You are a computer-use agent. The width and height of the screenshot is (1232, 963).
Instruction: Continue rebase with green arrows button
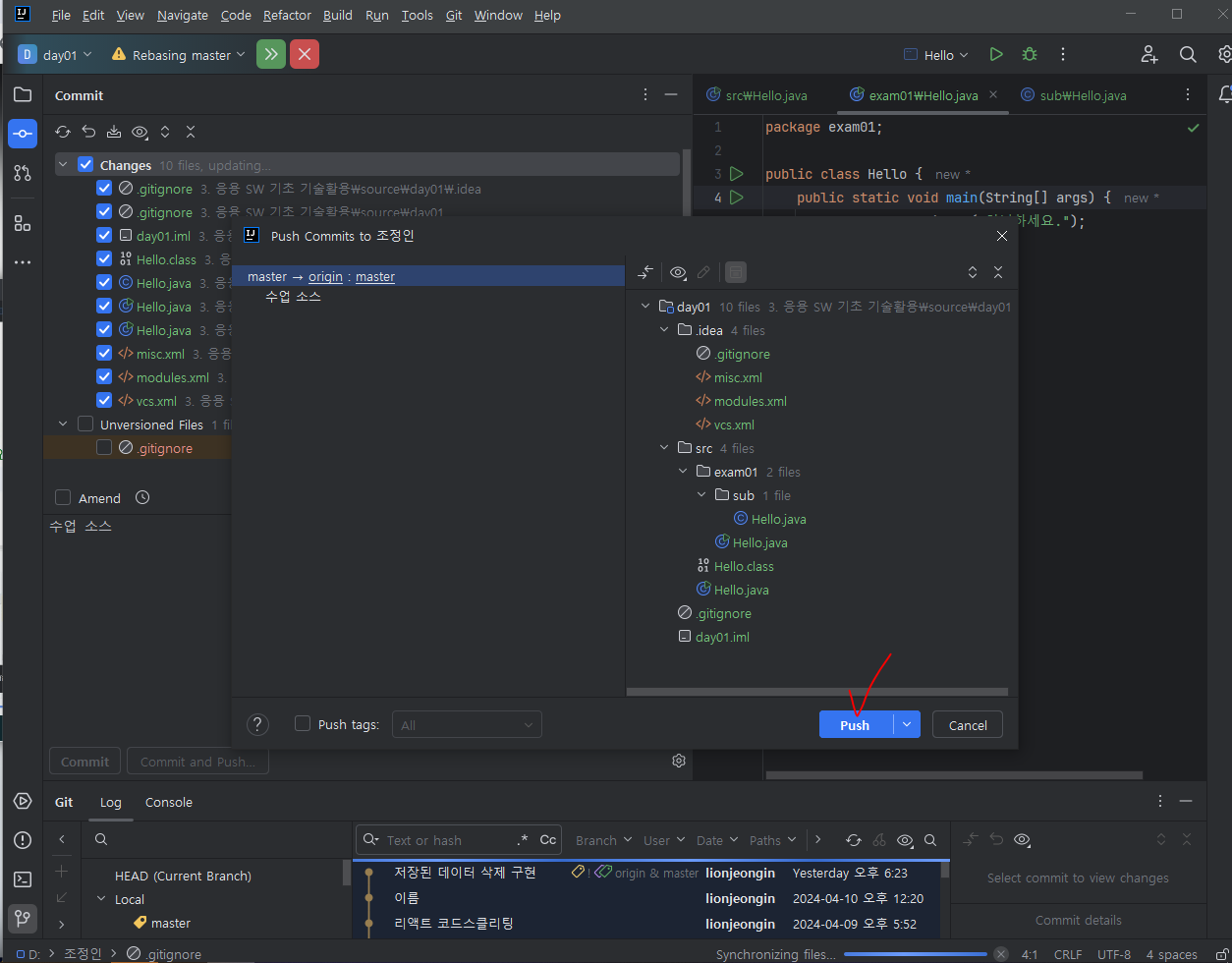click(271, 55)
